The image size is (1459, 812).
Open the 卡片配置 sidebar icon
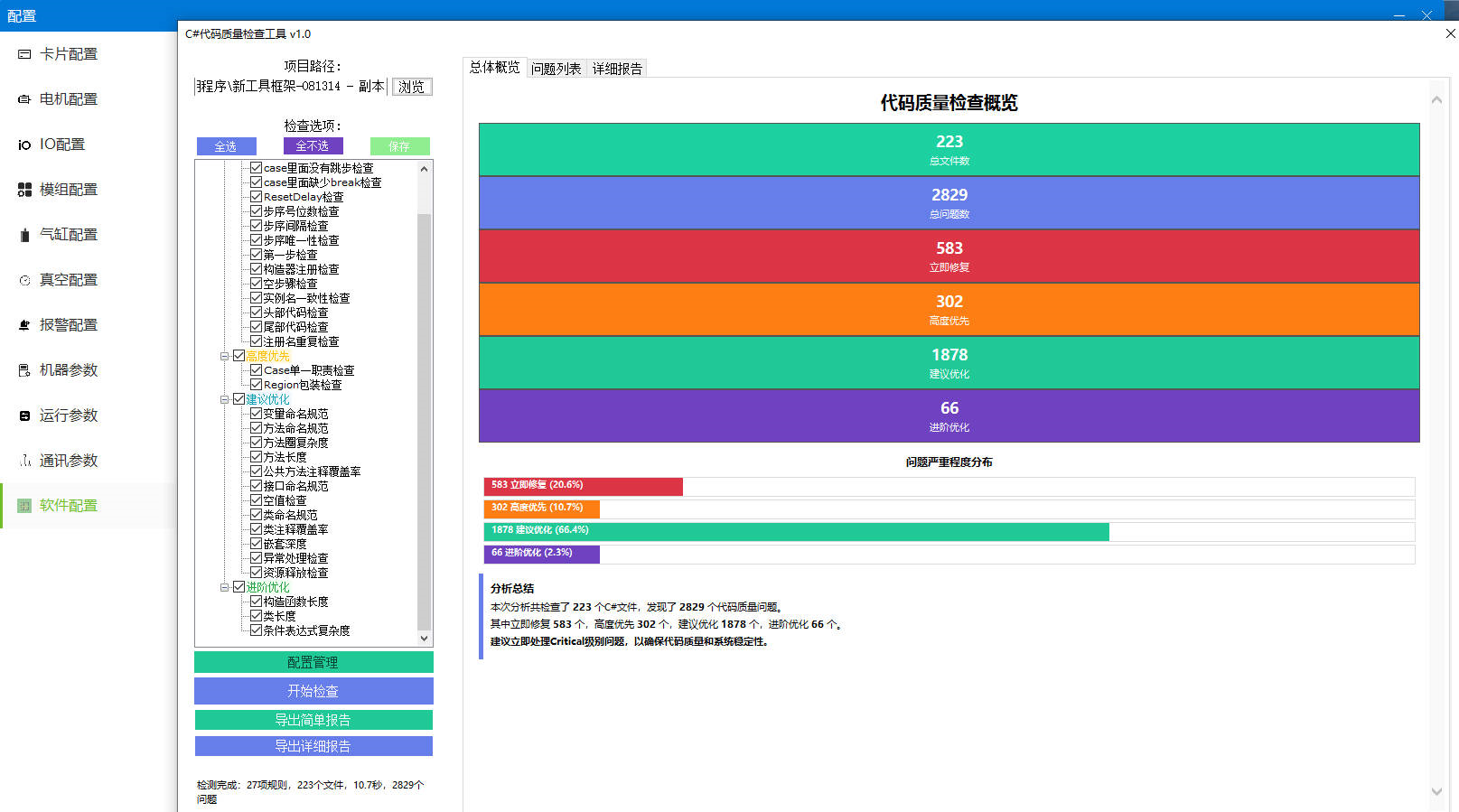pyautogui.click(x=24, y=54)
